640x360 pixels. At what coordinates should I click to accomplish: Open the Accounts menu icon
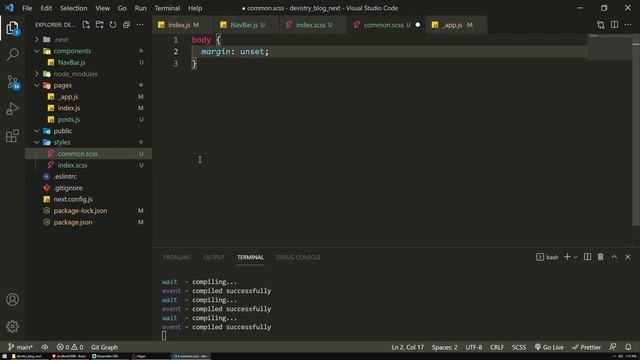pyautogui.click(x=12, y=300)
